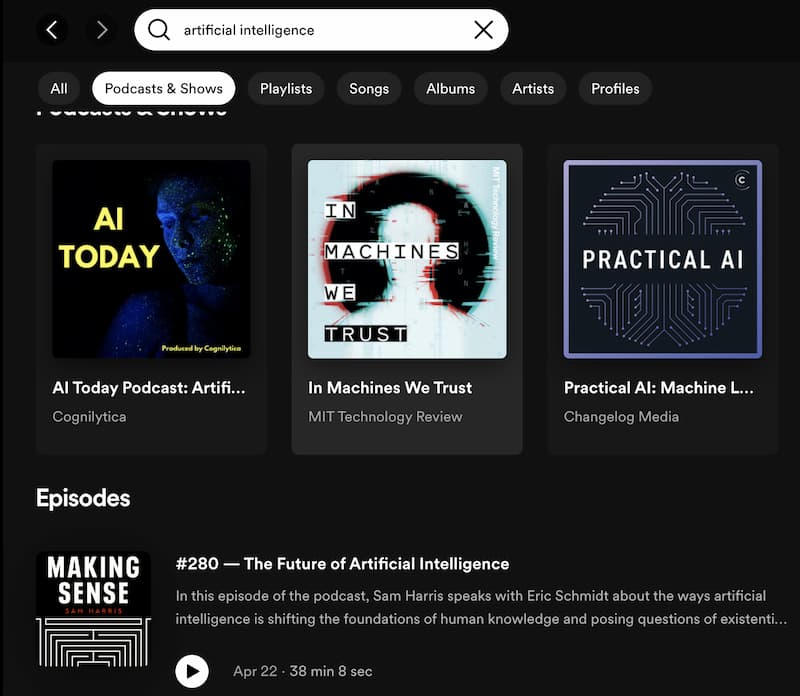Switch to the Songs filter

(x=369, y=88)
